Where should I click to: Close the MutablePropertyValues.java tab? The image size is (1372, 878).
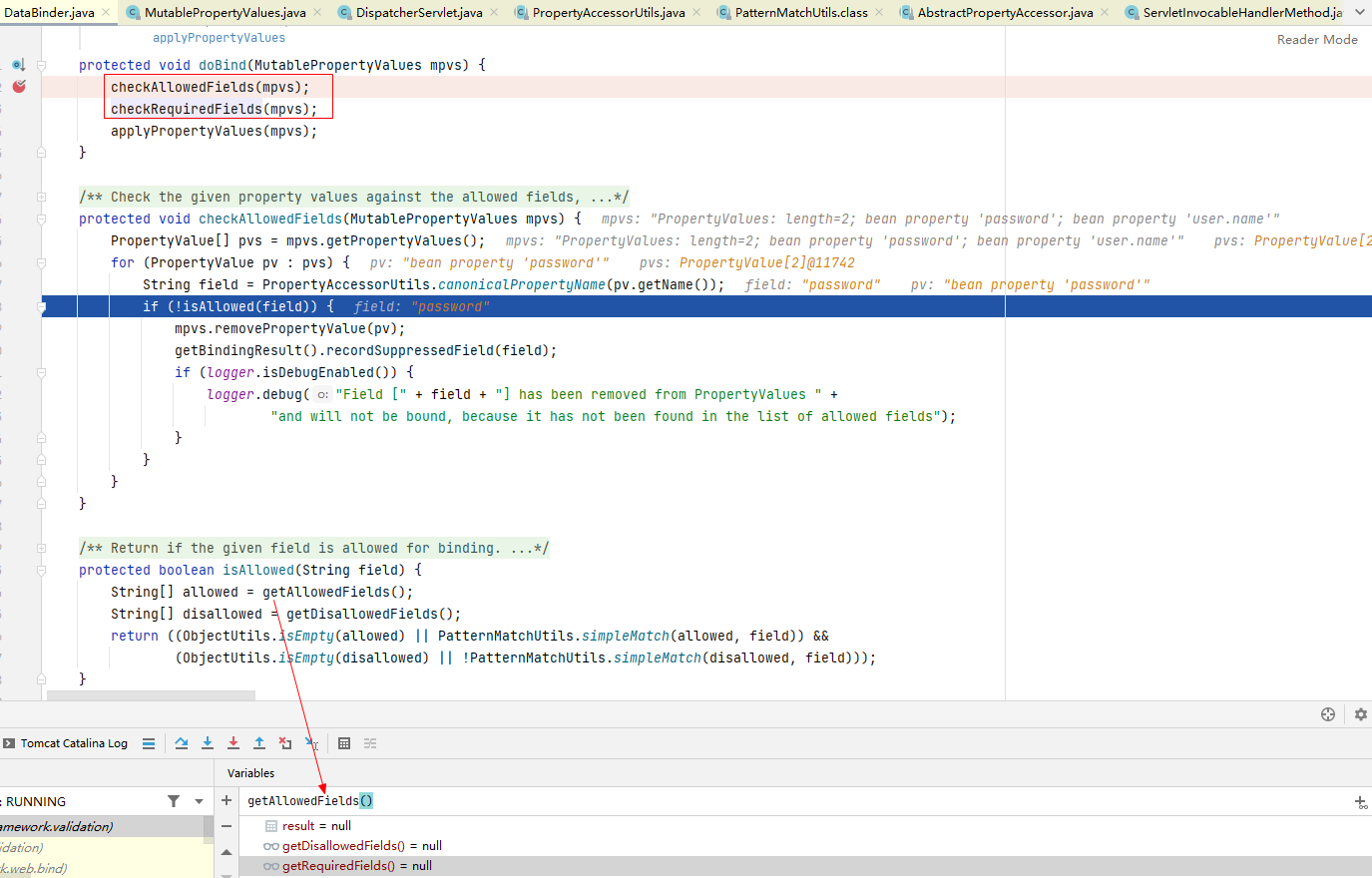coord(317,13)
